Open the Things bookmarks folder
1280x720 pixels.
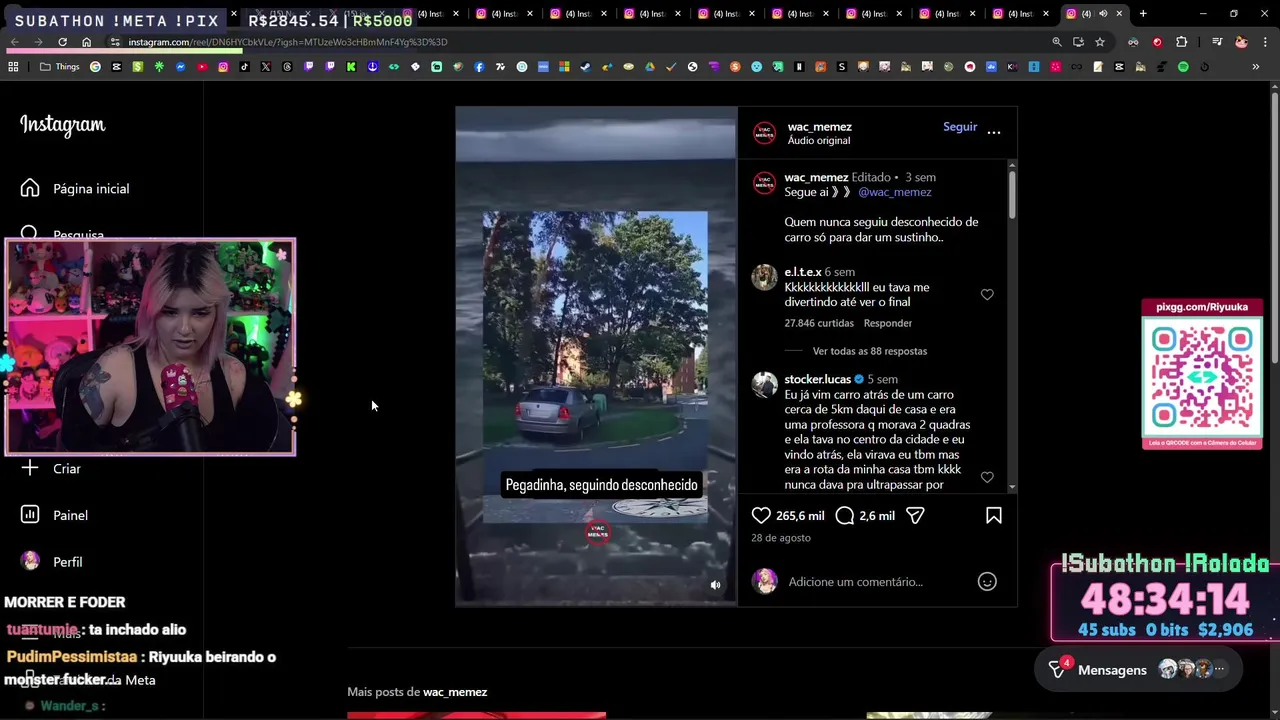(59, 67)
